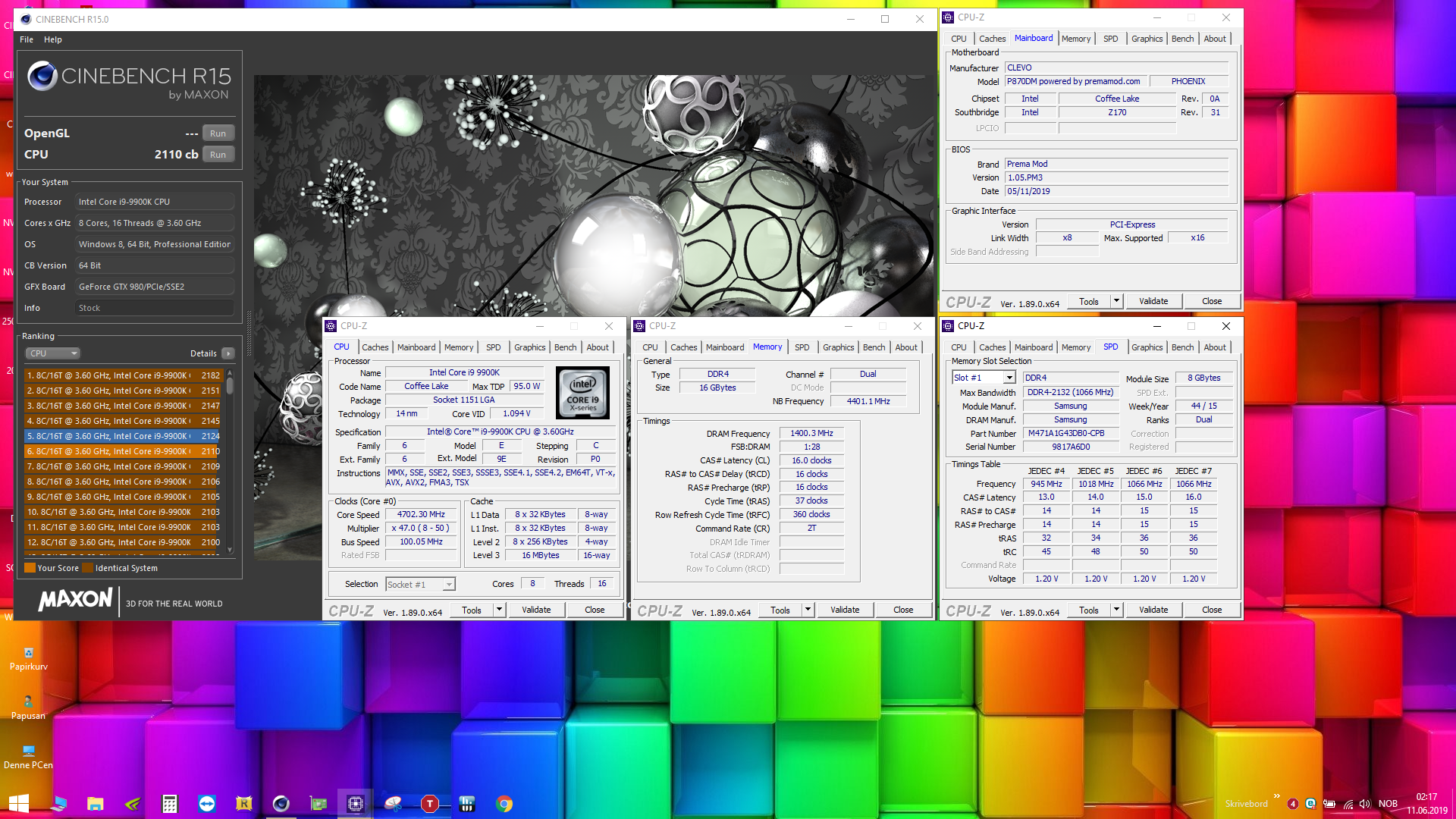Image resolution: width=1456 pixels, height=819 pixels.
Task: Open TeamViewer from the taskbar
Action: pos(207,804)
